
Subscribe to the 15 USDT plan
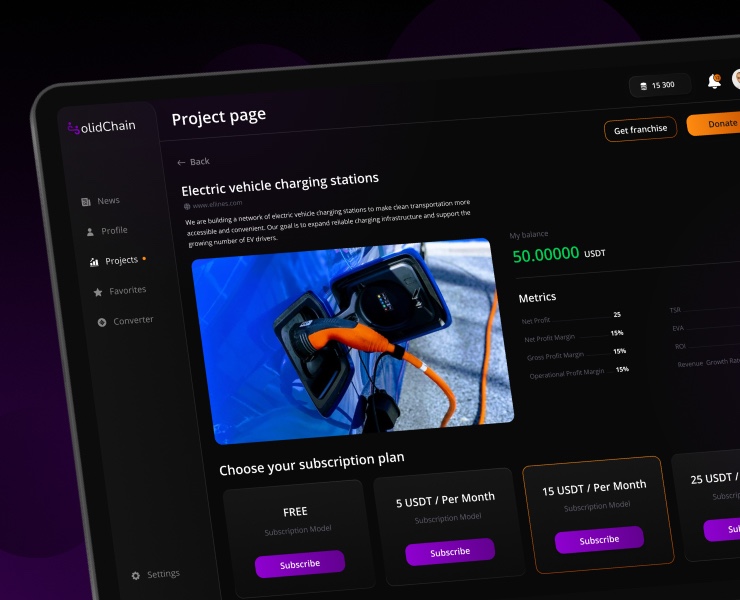click(x=599, y=540)
